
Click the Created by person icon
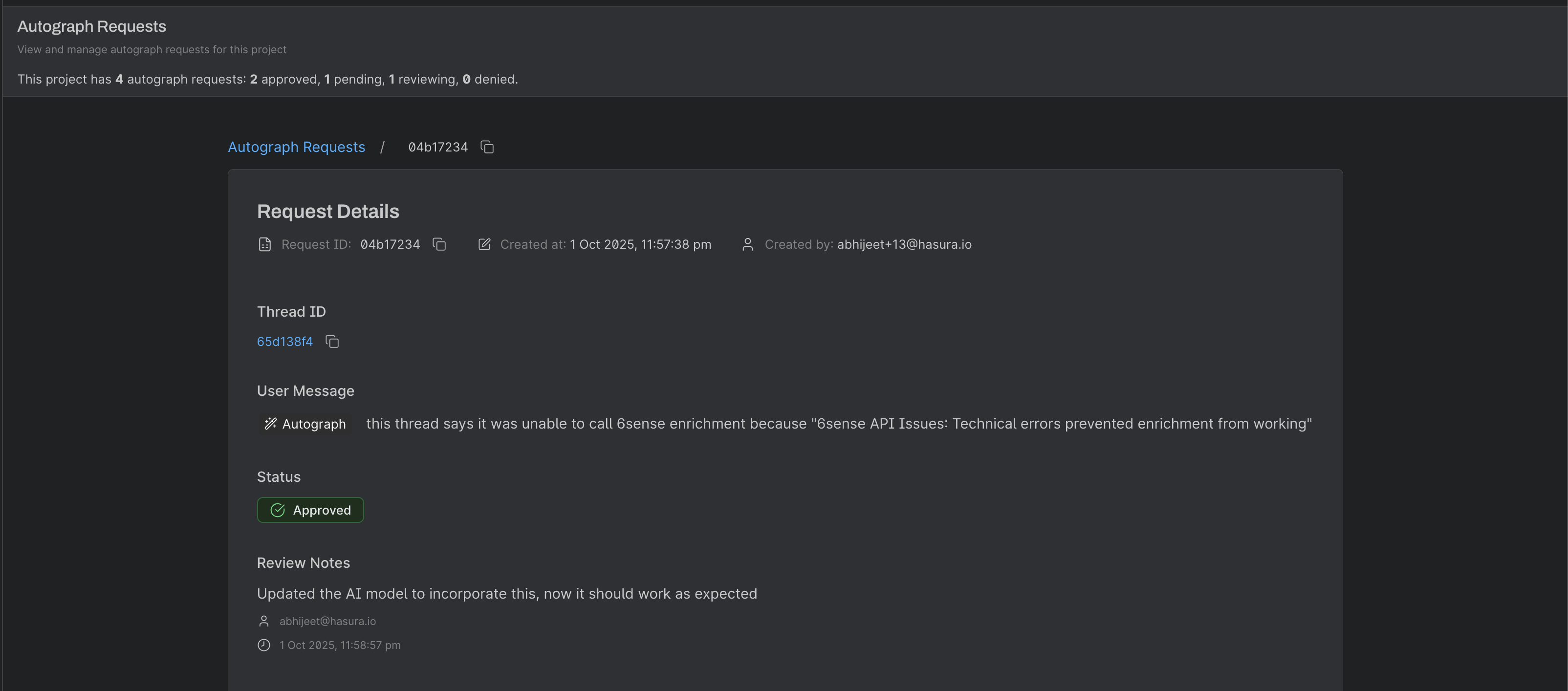click(x=747, y=244)
